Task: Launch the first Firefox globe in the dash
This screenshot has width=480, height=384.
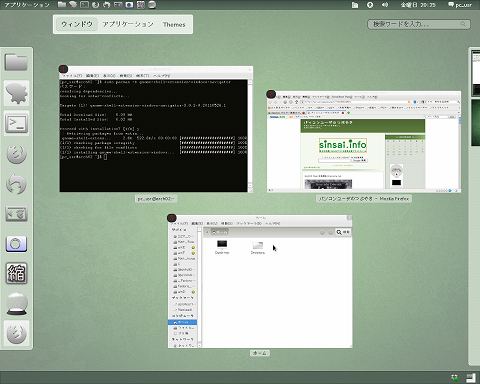Action: [x=16, y=154]
